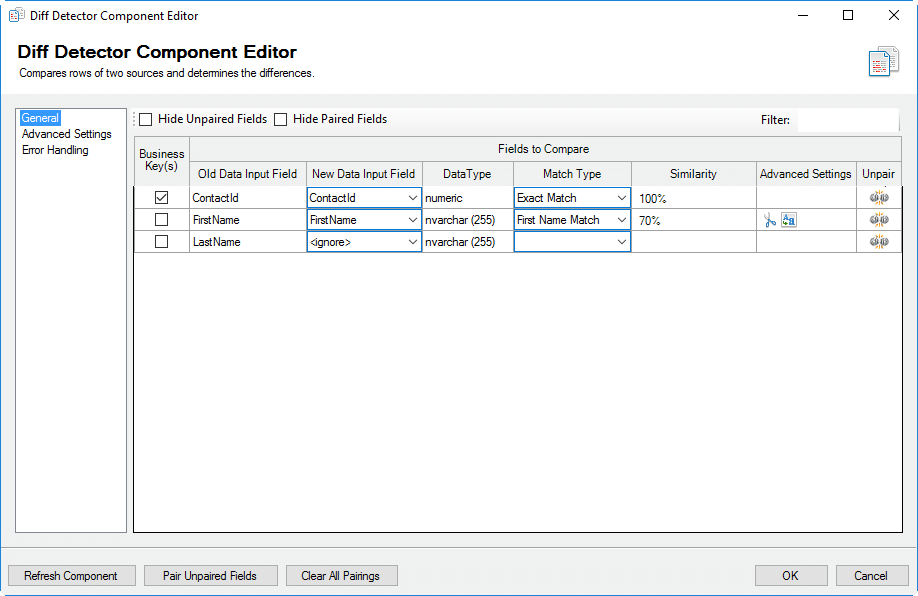Unpair the ContactId field pairing icon
The height and width of the screenshot is (596, 918).
coord(879,197)
